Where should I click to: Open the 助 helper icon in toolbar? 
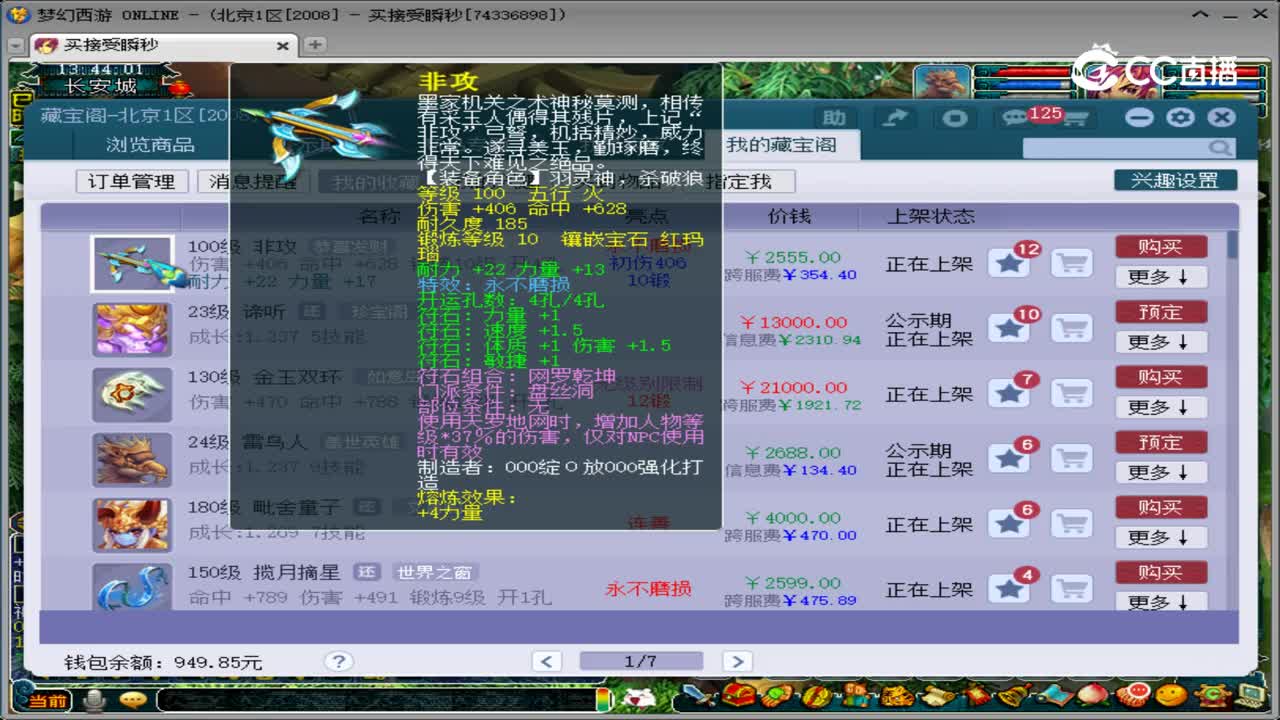coord(834,118)
